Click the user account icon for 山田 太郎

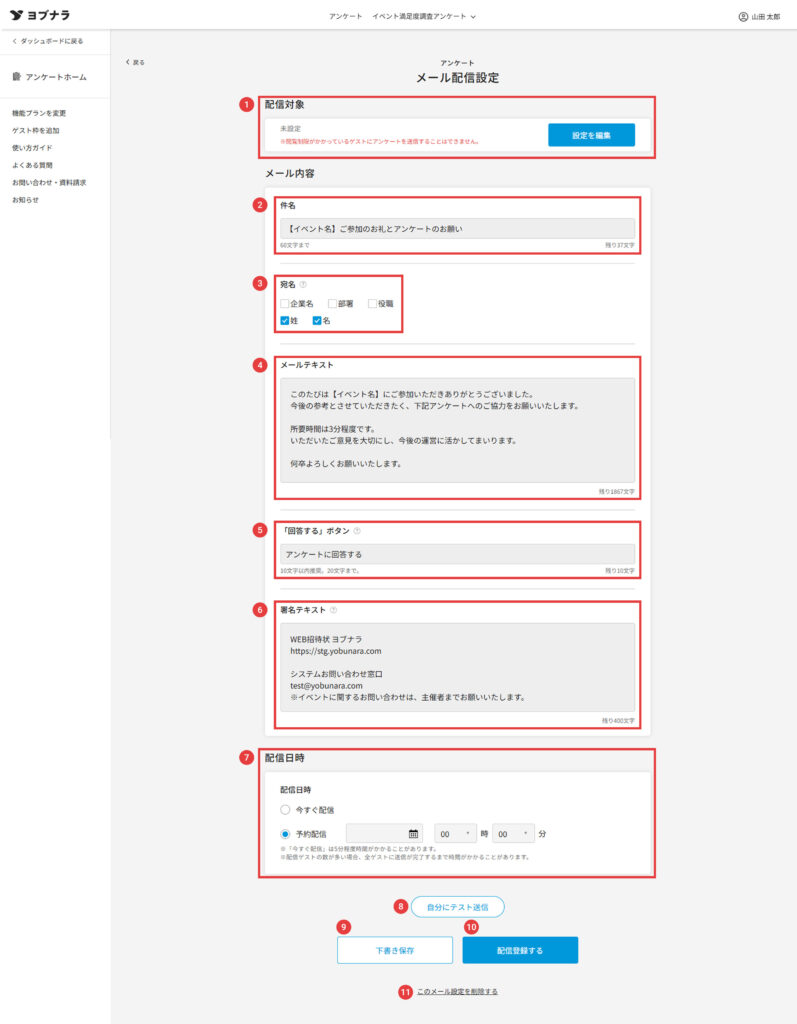pos(743,17)
